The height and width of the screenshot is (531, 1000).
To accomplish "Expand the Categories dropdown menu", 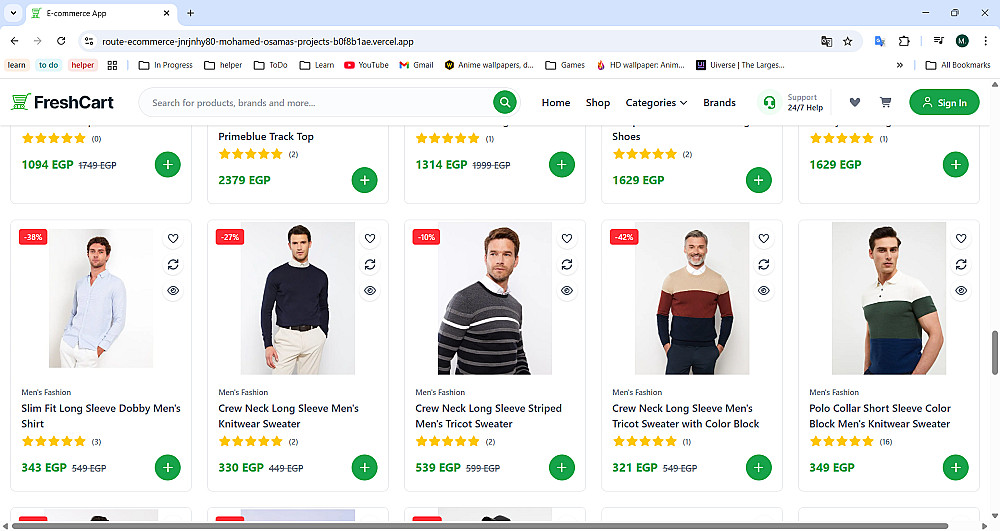I will point(656,102).
